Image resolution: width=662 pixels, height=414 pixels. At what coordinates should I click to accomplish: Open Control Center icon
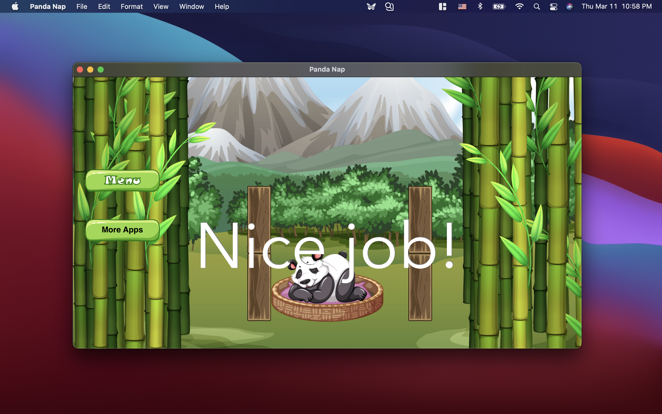(x=553, y=7)
